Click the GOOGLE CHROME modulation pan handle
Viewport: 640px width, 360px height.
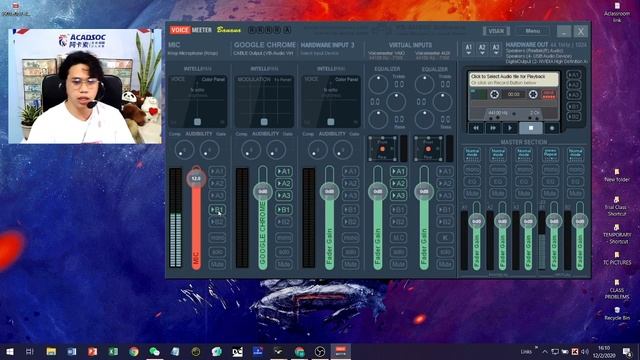pos(264,122)
